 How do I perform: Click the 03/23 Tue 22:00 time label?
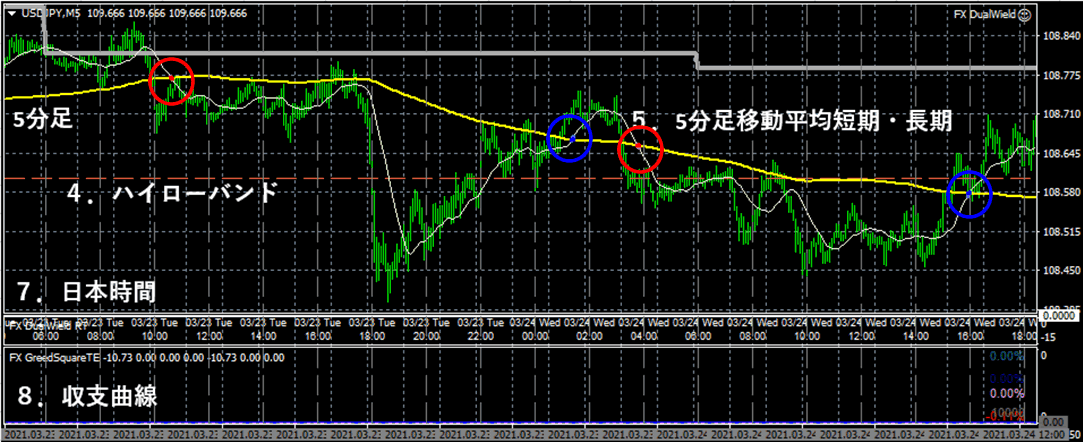480,329
